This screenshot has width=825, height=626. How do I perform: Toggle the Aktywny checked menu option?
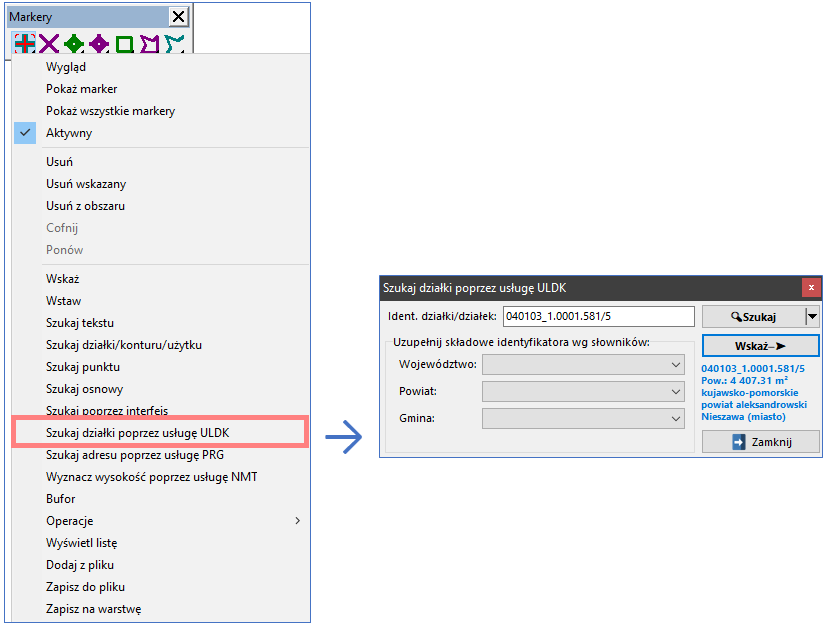69,133
